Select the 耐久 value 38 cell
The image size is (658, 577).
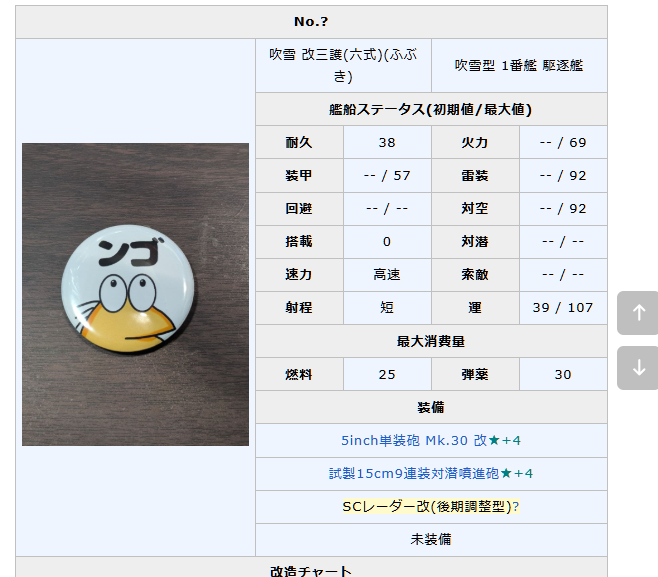point(387,142)
